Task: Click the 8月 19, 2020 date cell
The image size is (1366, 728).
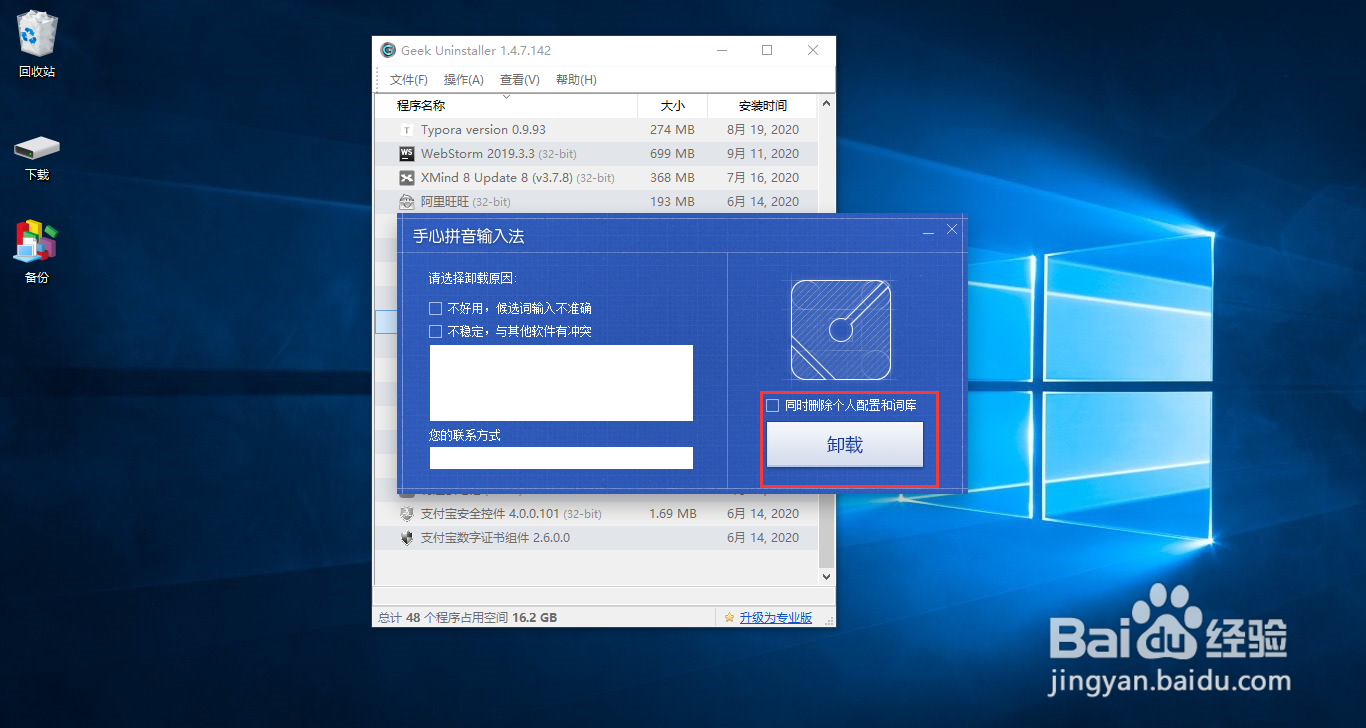Action: pyautogui.click(x=763, y=130)
